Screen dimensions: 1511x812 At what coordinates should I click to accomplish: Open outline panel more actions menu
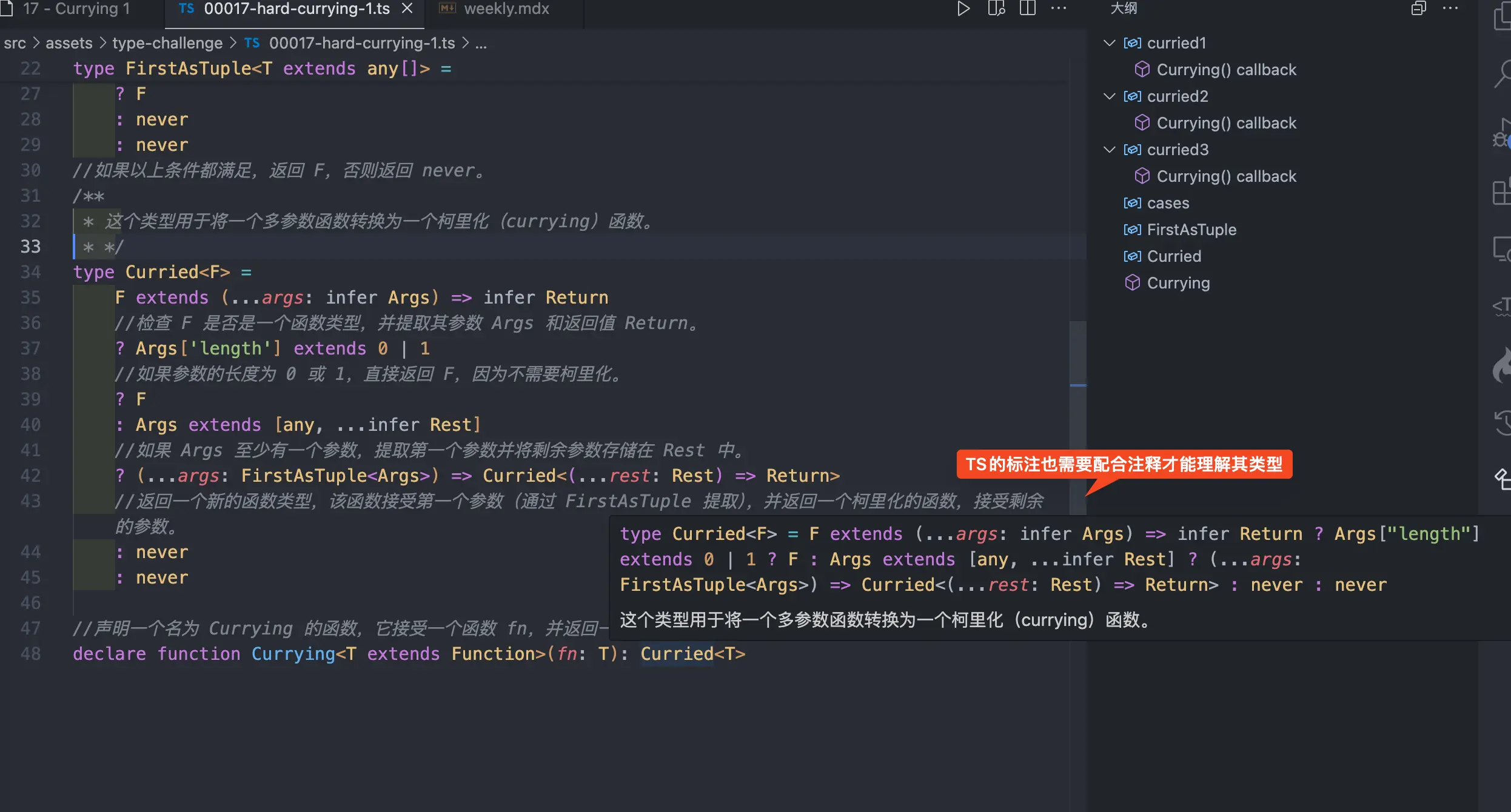coord(1450,8)
